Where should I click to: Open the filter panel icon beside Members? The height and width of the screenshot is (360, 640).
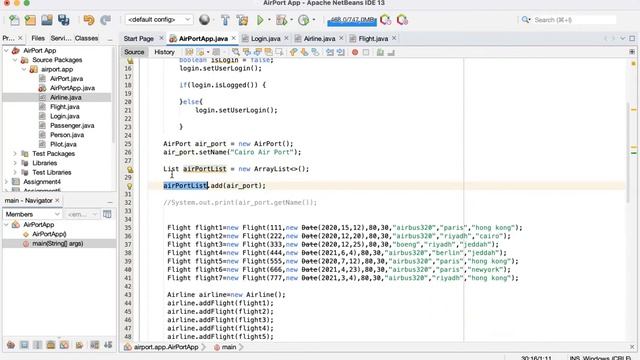coord(107,214)
